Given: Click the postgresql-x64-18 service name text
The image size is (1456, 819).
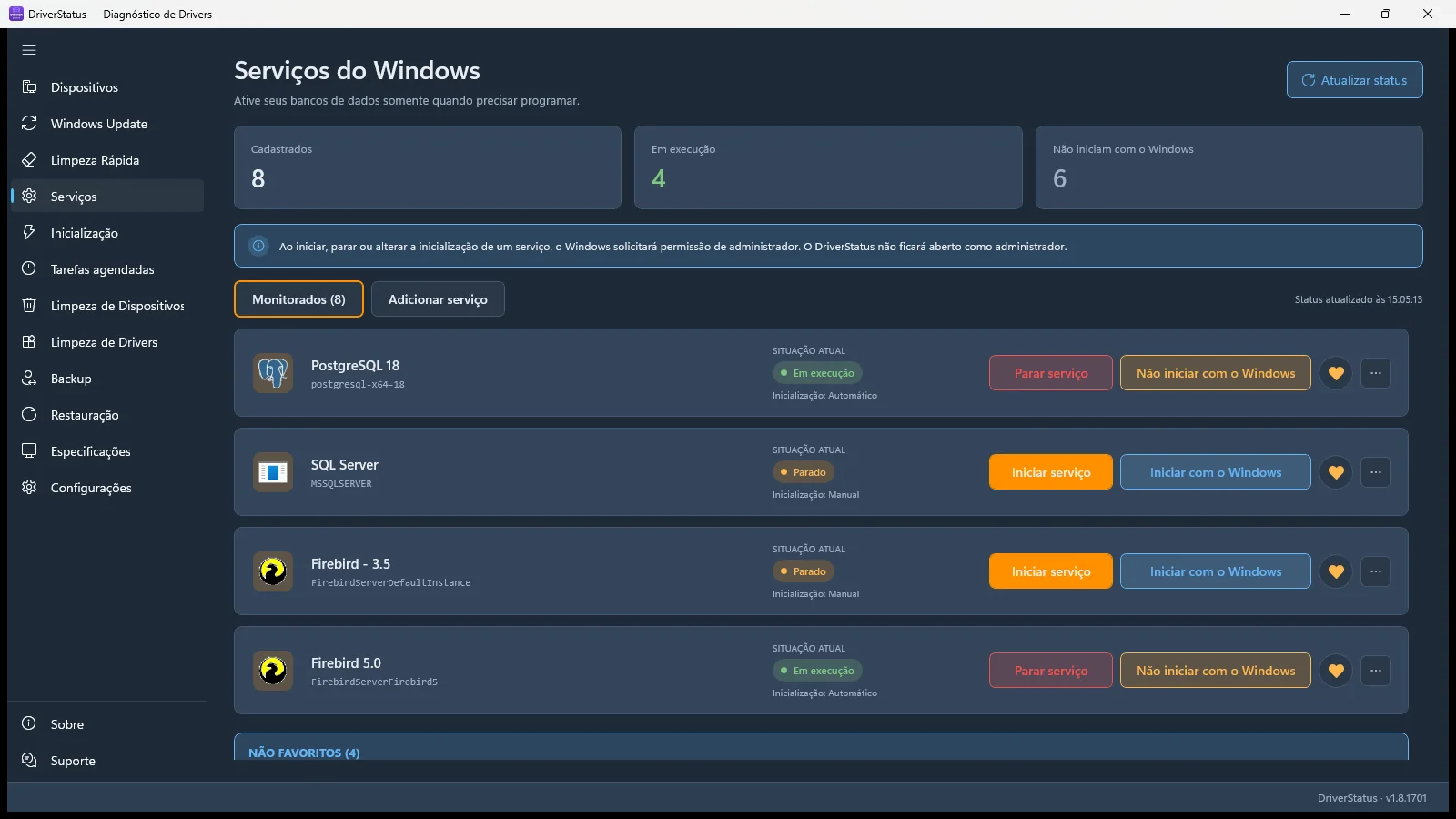Looking at the screenshot, I should tap(358, 385).
